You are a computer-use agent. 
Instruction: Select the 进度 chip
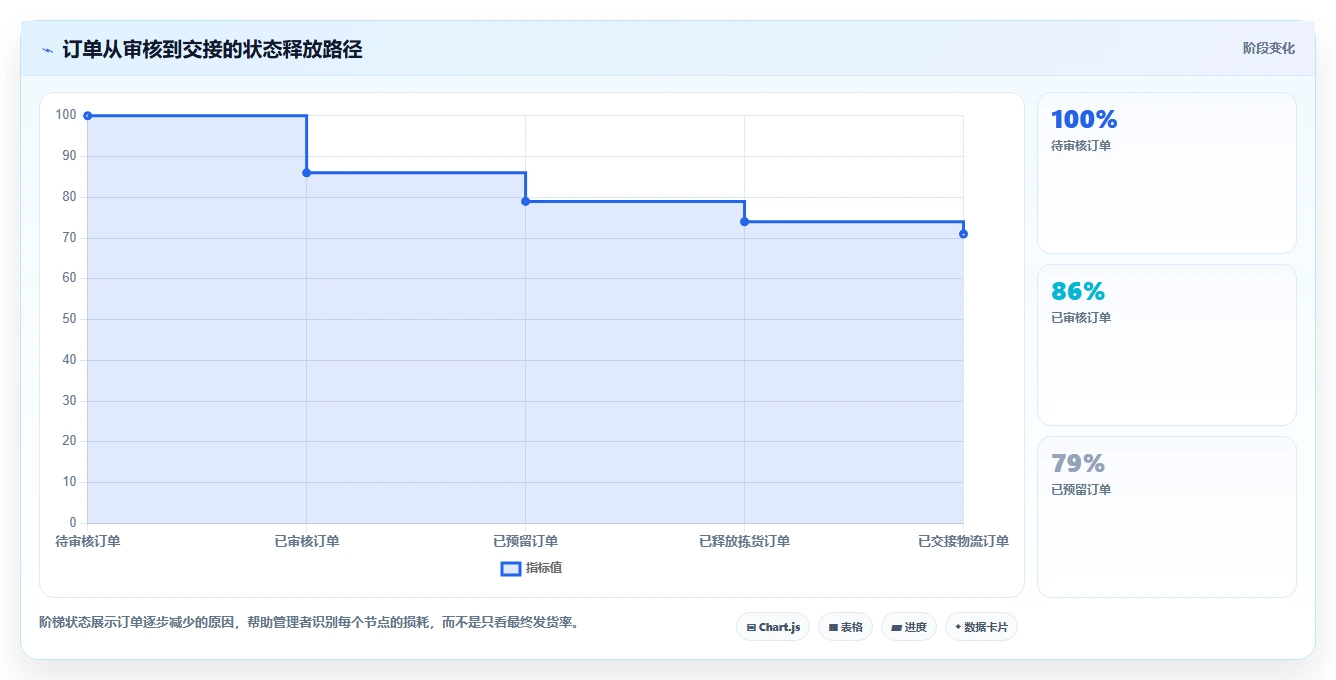(x=909, y=627)
